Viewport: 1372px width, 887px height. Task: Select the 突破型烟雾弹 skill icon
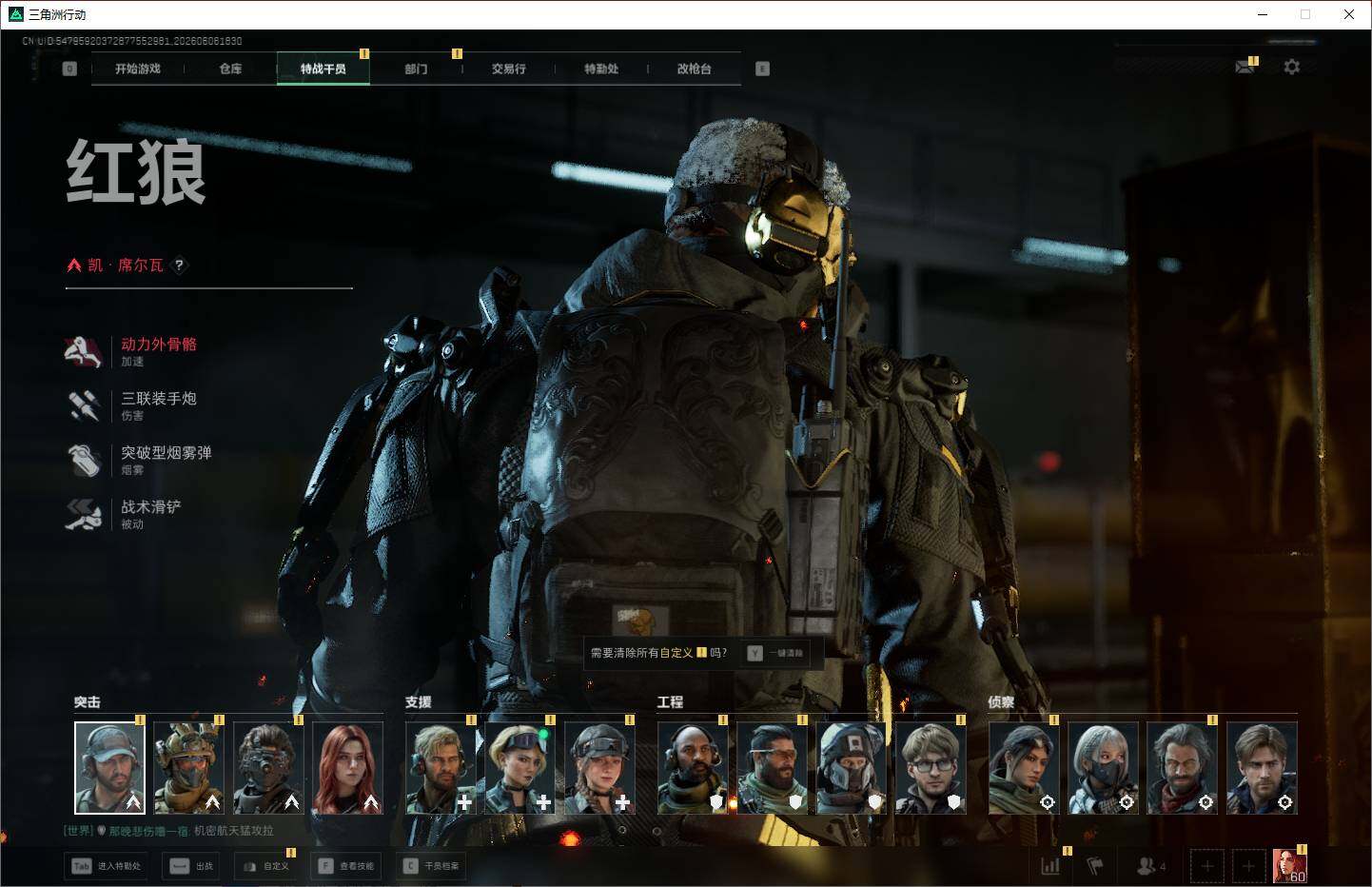click(x=84, y=460)
